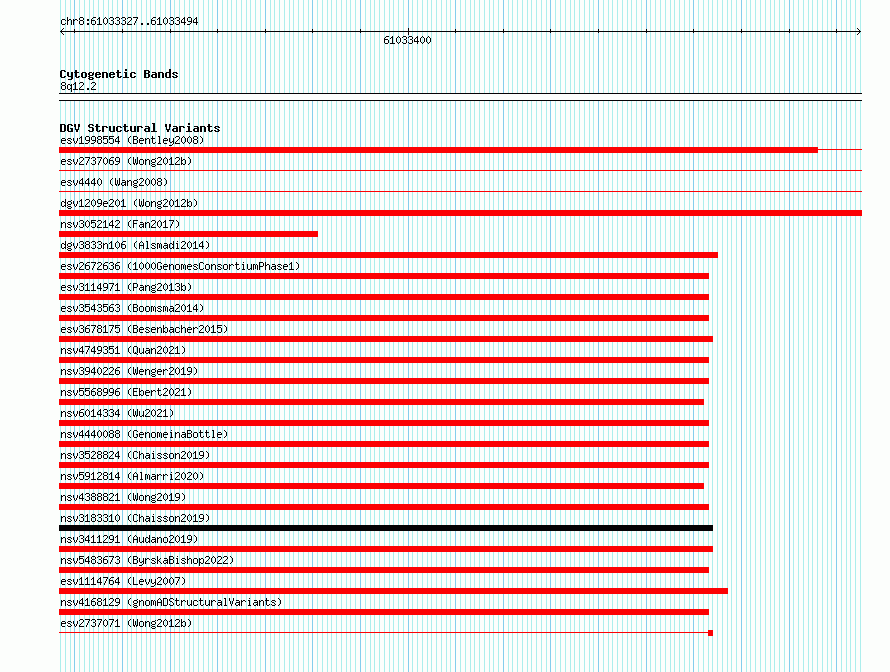890x672 pixels.
Task: Select nsv4440088 (GenomeinaBottle) label
Action: click(144, 434)
